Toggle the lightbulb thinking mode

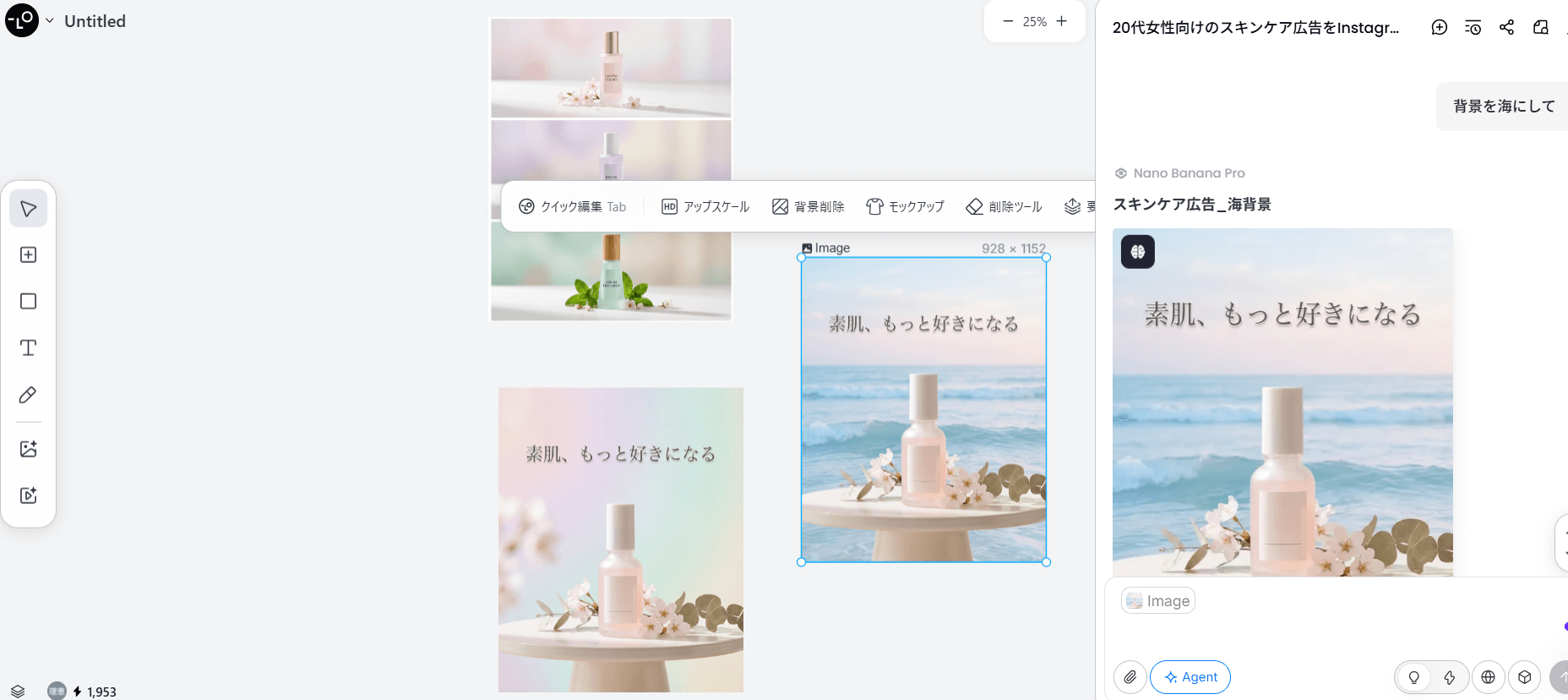pos(1413,677)
